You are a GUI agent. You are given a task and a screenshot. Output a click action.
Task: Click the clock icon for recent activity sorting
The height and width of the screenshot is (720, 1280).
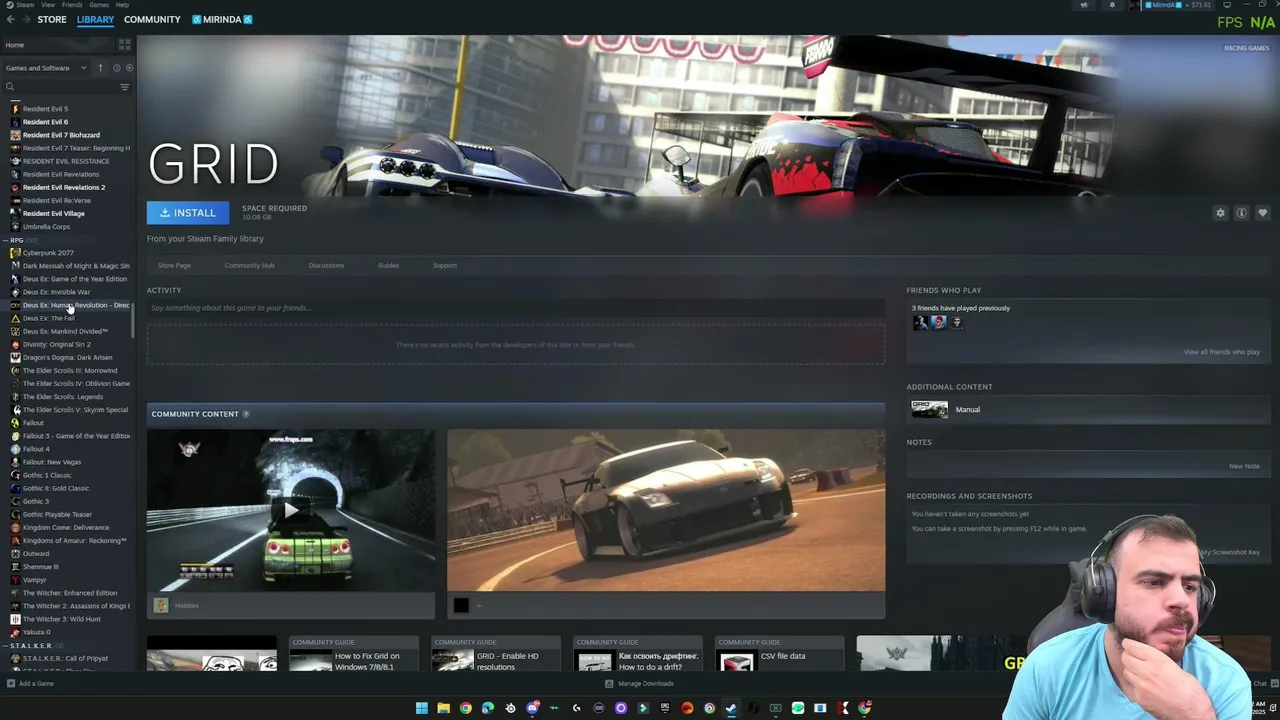click(x=116, y=68)
